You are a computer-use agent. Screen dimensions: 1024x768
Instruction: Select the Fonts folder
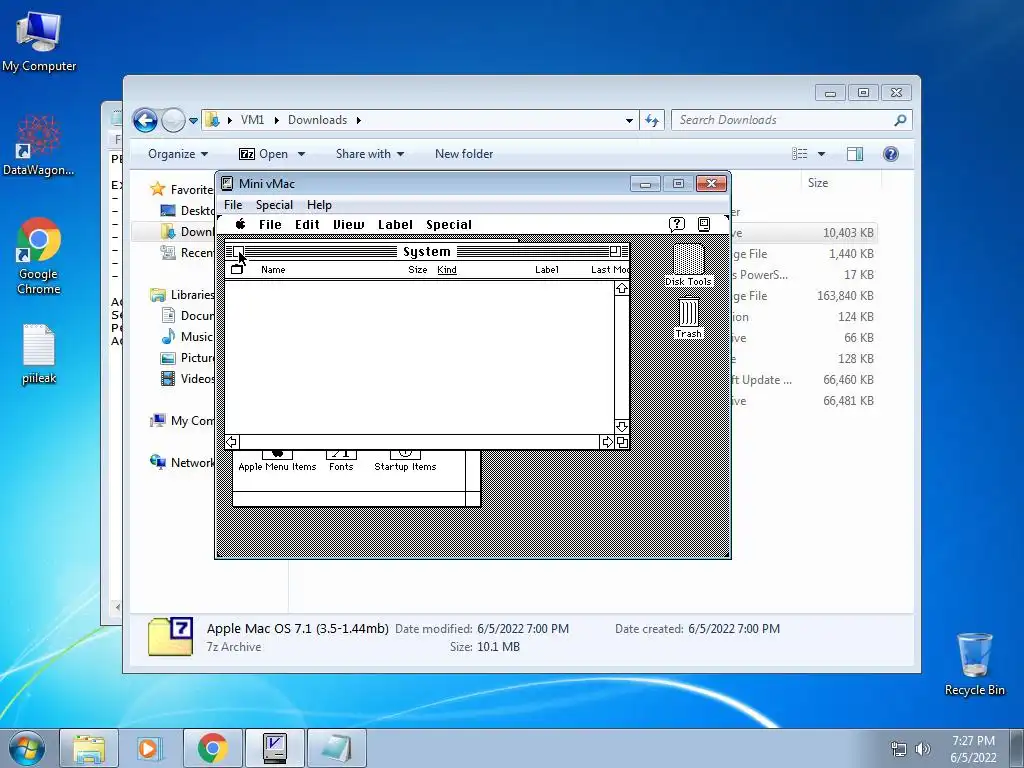click(x=341, y=460)
